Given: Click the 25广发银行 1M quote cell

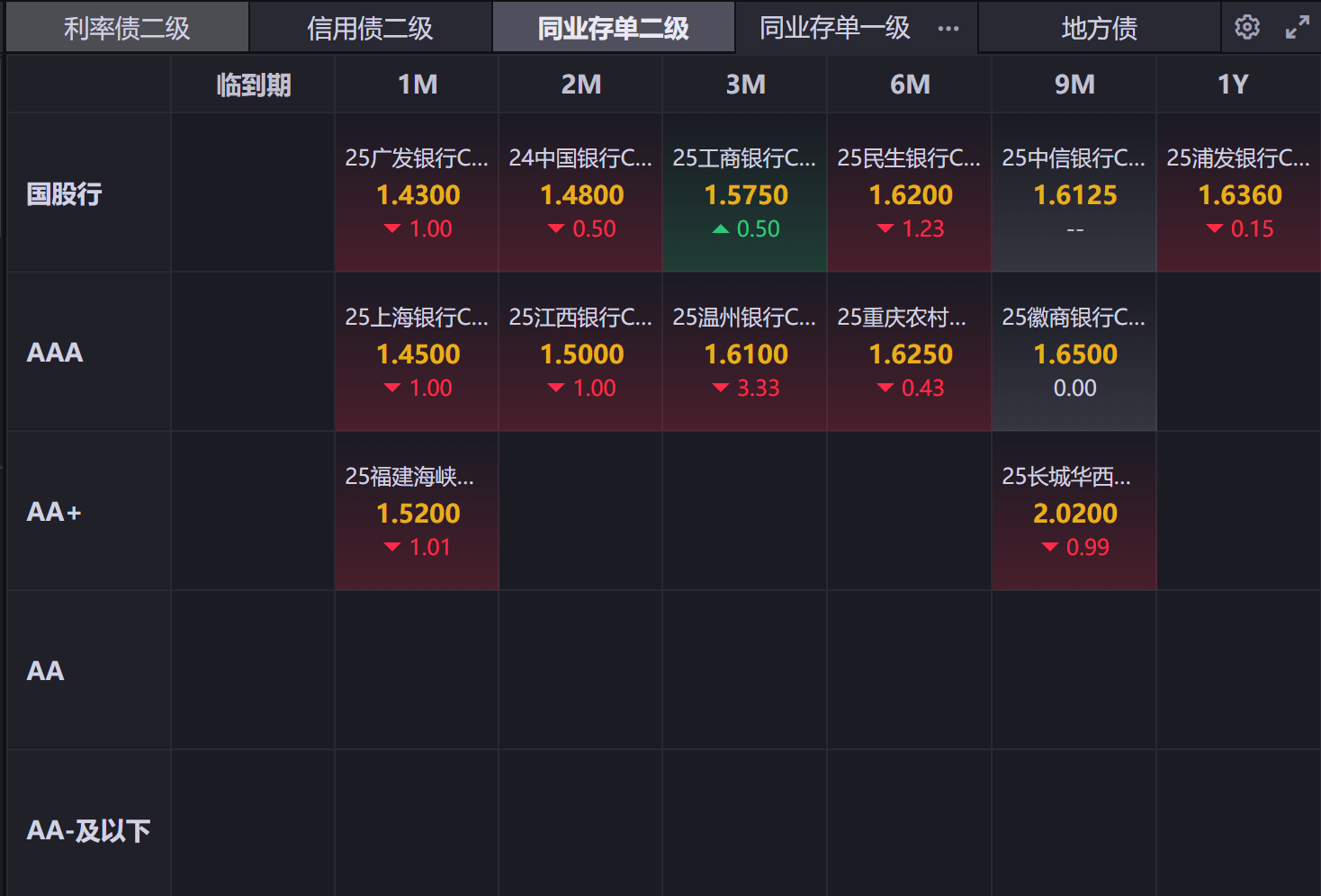Looking at the screenshot, I should click(x=418, y=193).
